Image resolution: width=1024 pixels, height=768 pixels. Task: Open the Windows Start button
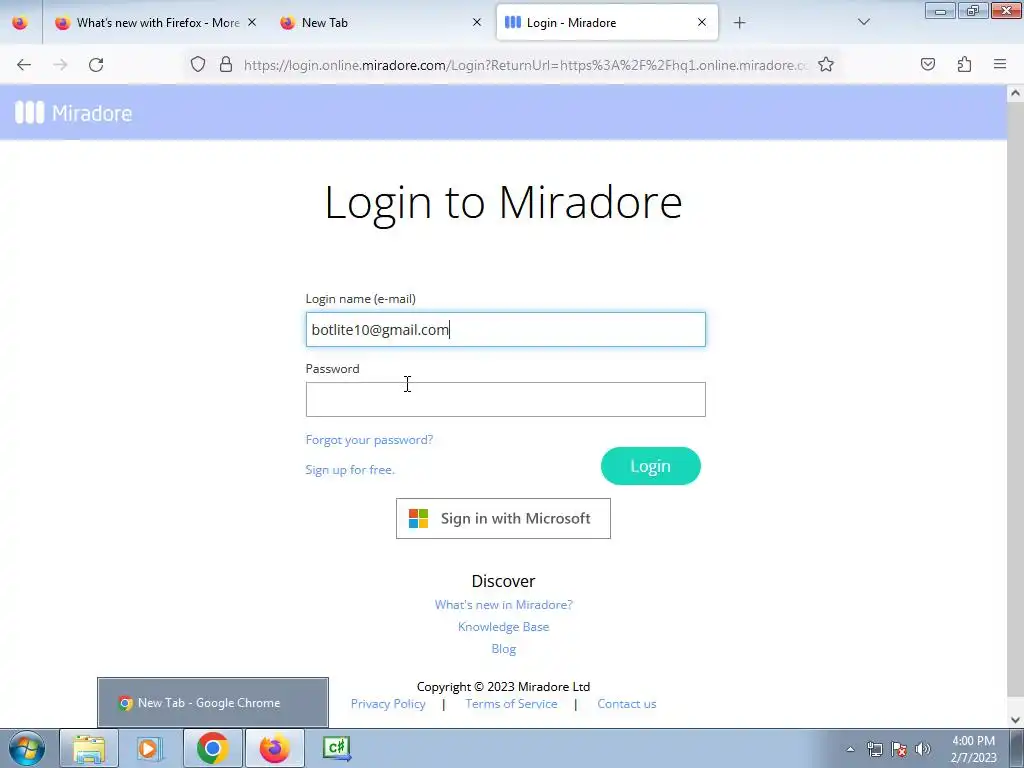27,748
